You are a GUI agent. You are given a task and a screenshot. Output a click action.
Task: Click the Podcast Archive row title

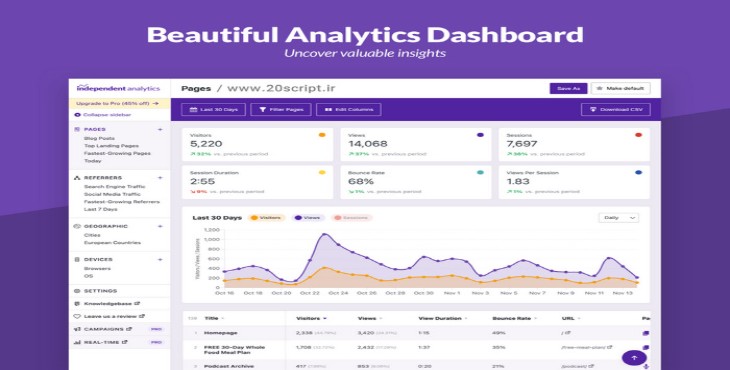[229, 367]
